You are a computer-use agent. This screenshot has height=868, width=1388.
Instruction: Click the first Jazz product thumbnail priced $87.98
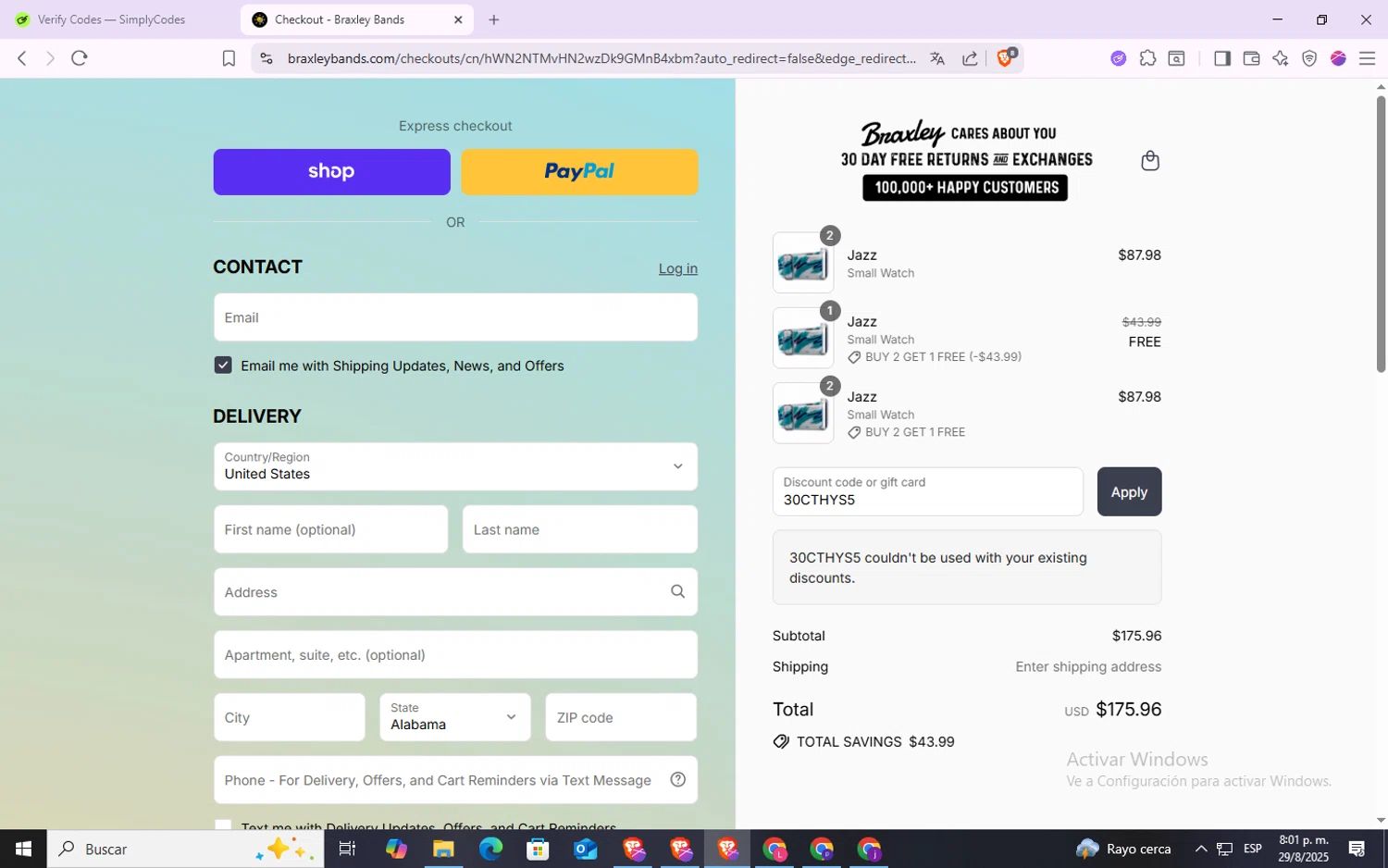coord(803,263)
